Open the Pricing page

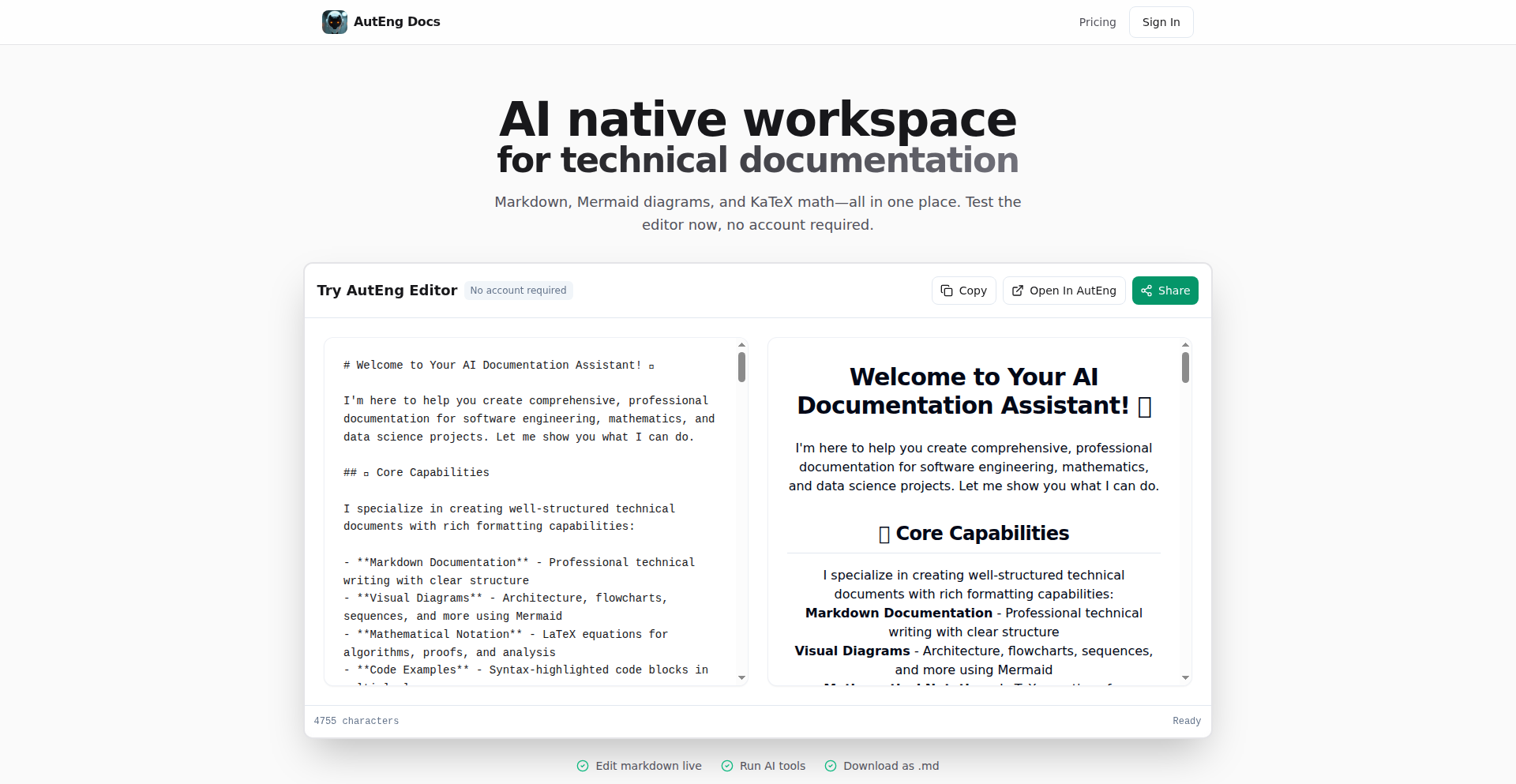coord(1097,22)
